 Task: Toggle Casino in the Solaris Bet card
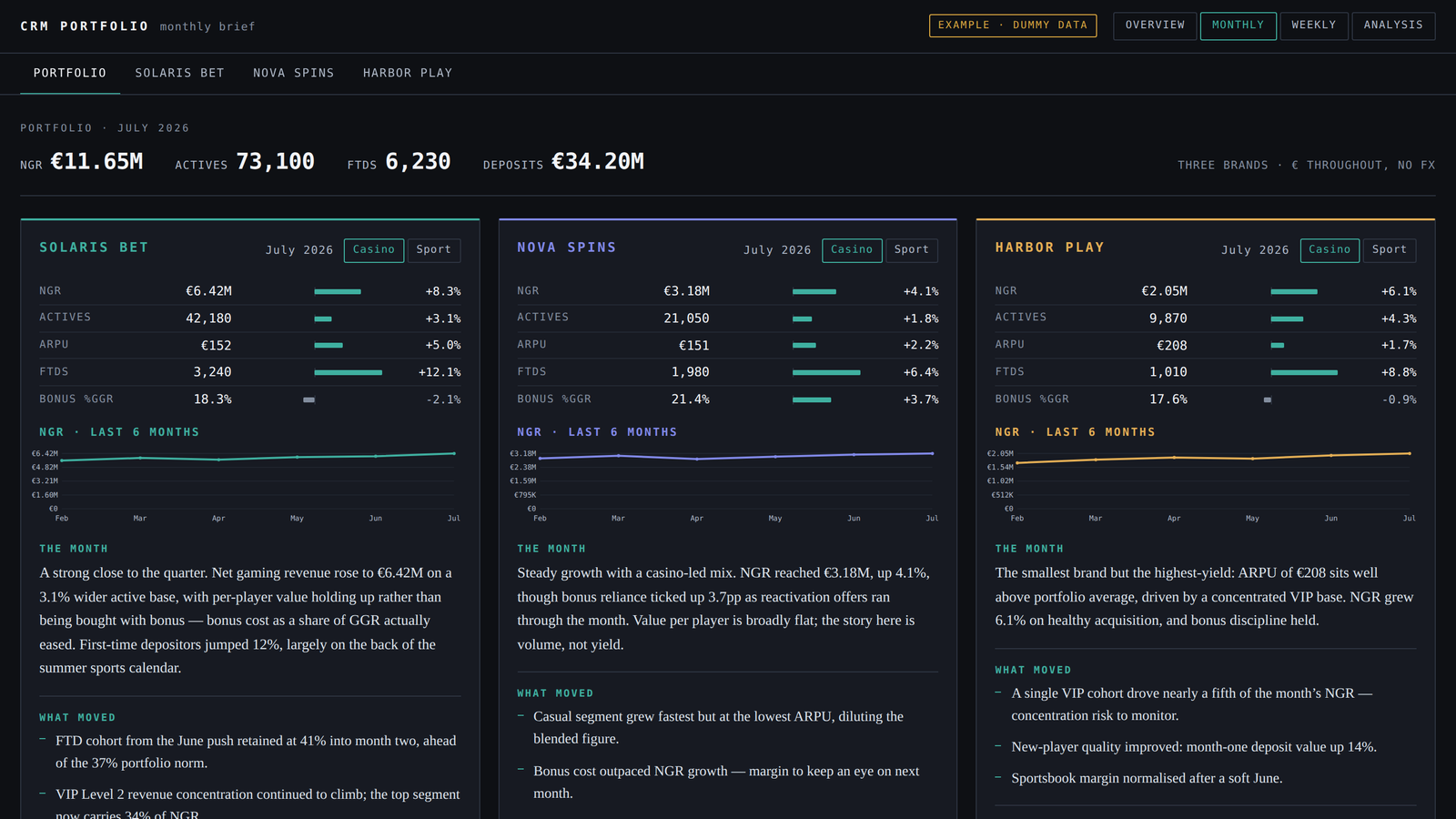coord(374,250)
